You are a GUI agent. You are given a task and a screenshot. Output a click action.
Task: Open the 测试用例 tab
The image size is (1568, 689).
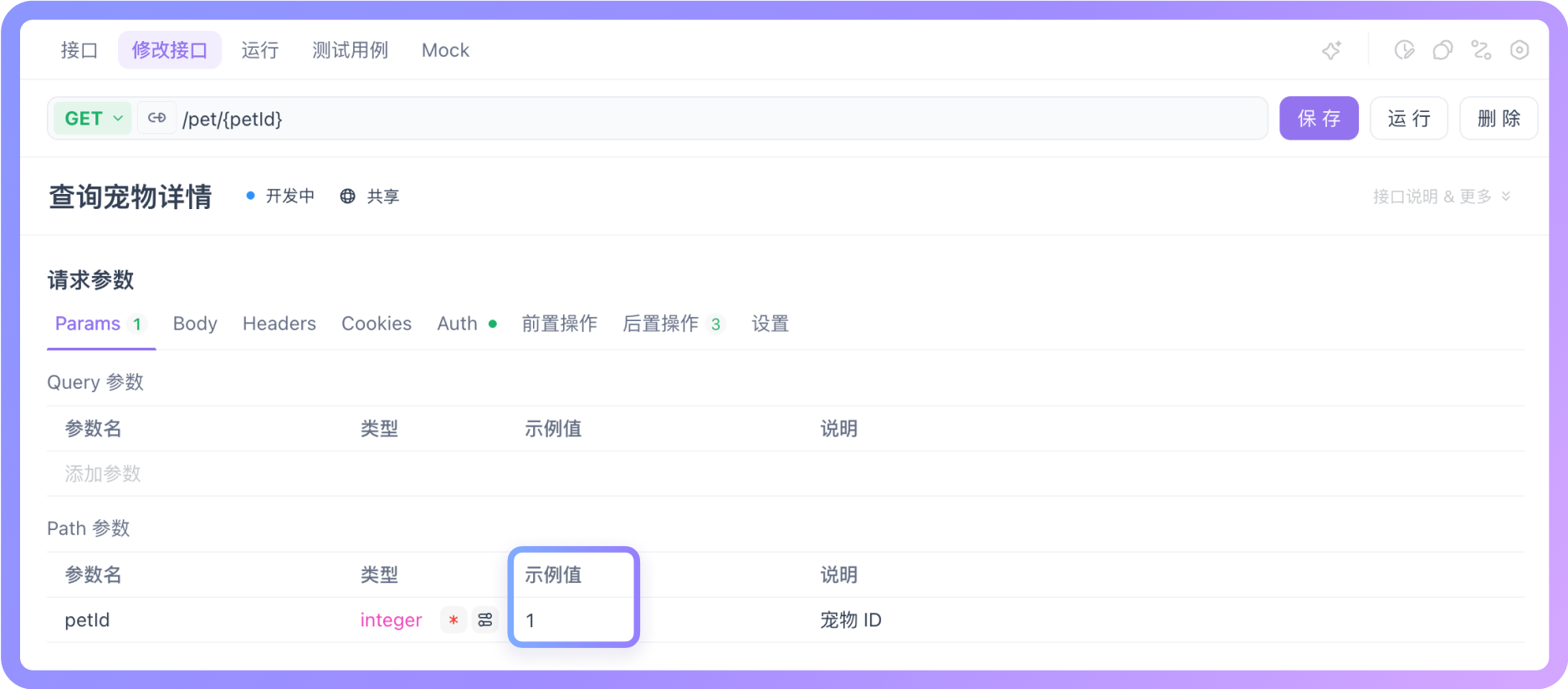351,50
